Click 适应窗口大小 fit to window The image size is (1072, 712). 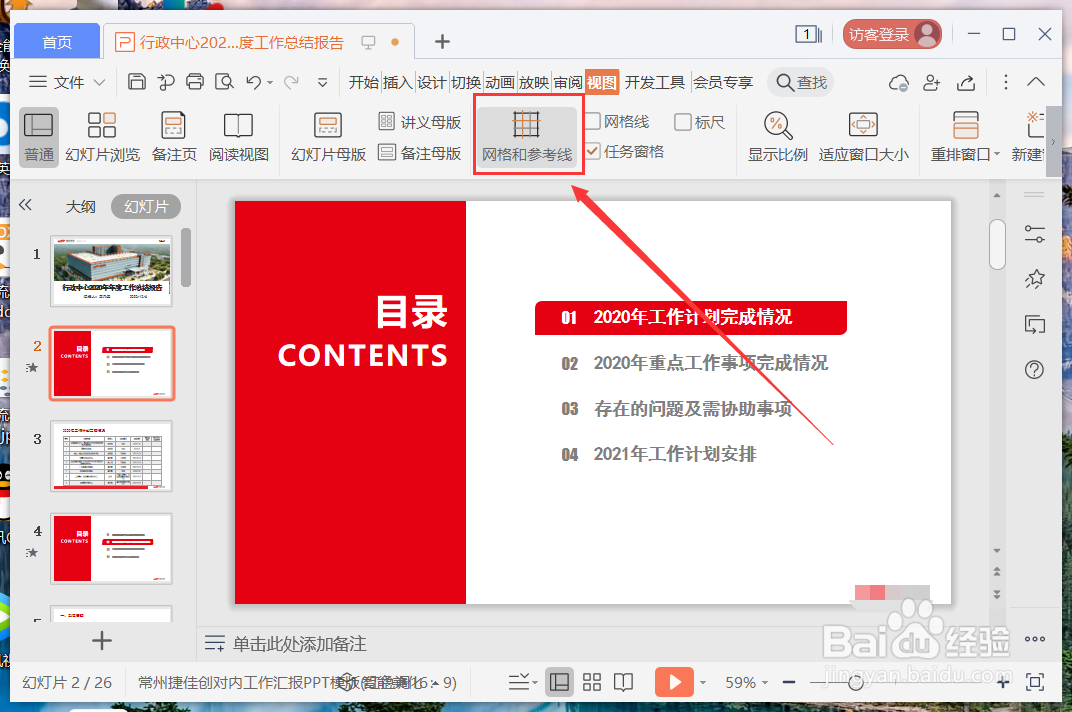(x=863, y=137)
